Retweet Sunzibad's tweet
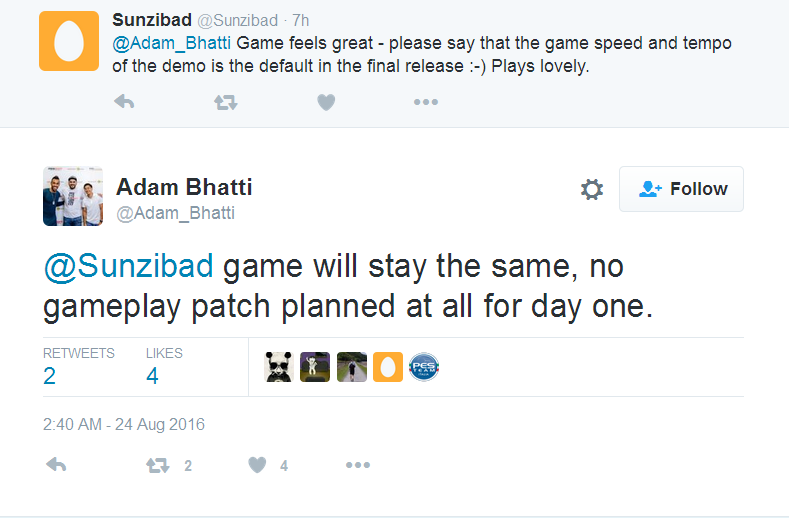 coord(226,102)
